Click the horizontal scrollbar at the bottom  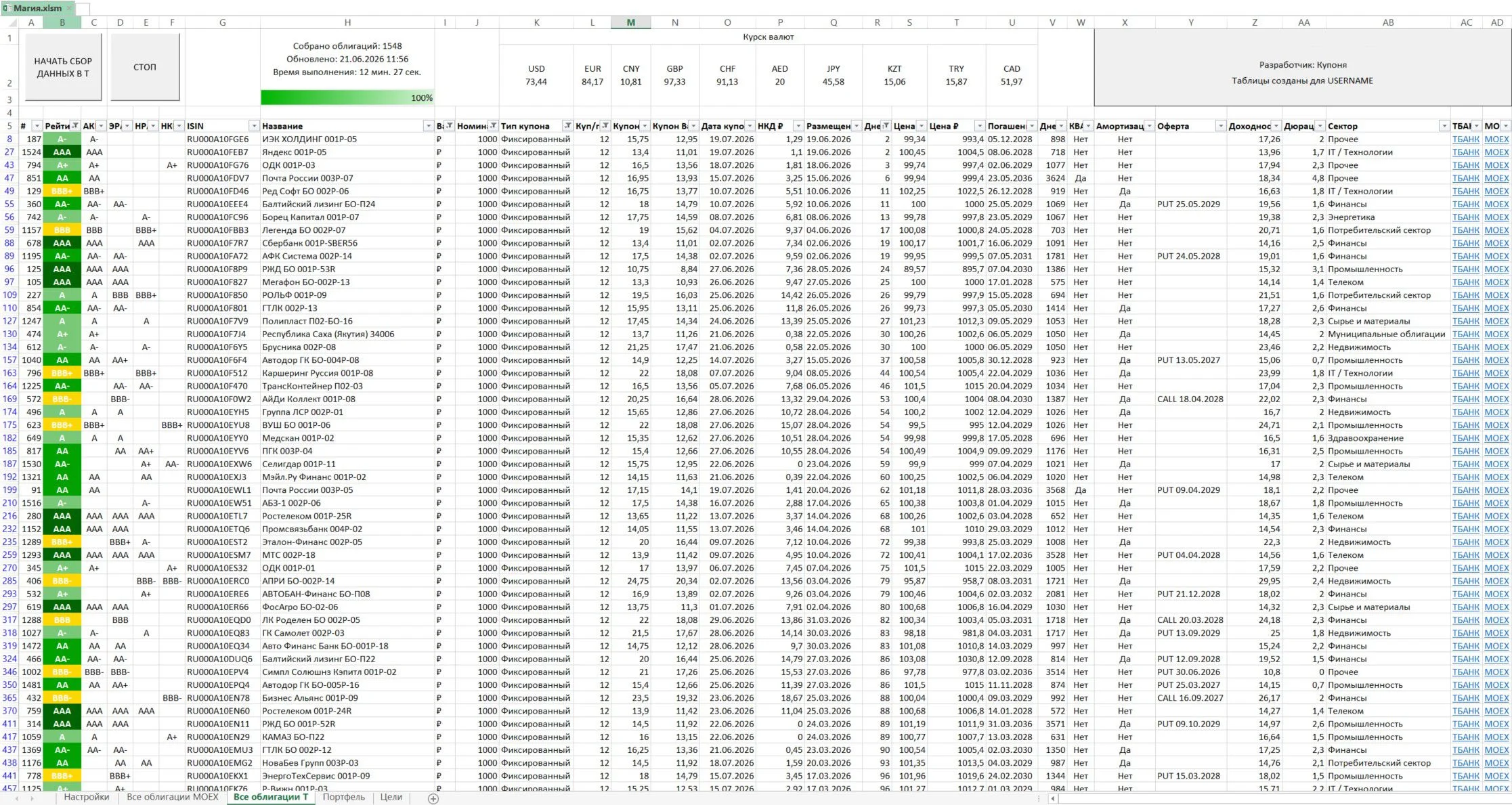pos(1280,799)
